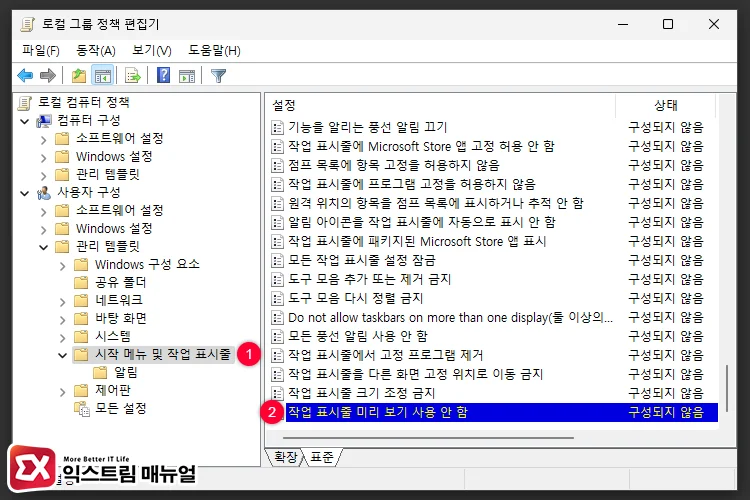Open the 도움말(H) menu
This screenshot has width=750, height=500.
pyautogui.click(x=214, y=50)
